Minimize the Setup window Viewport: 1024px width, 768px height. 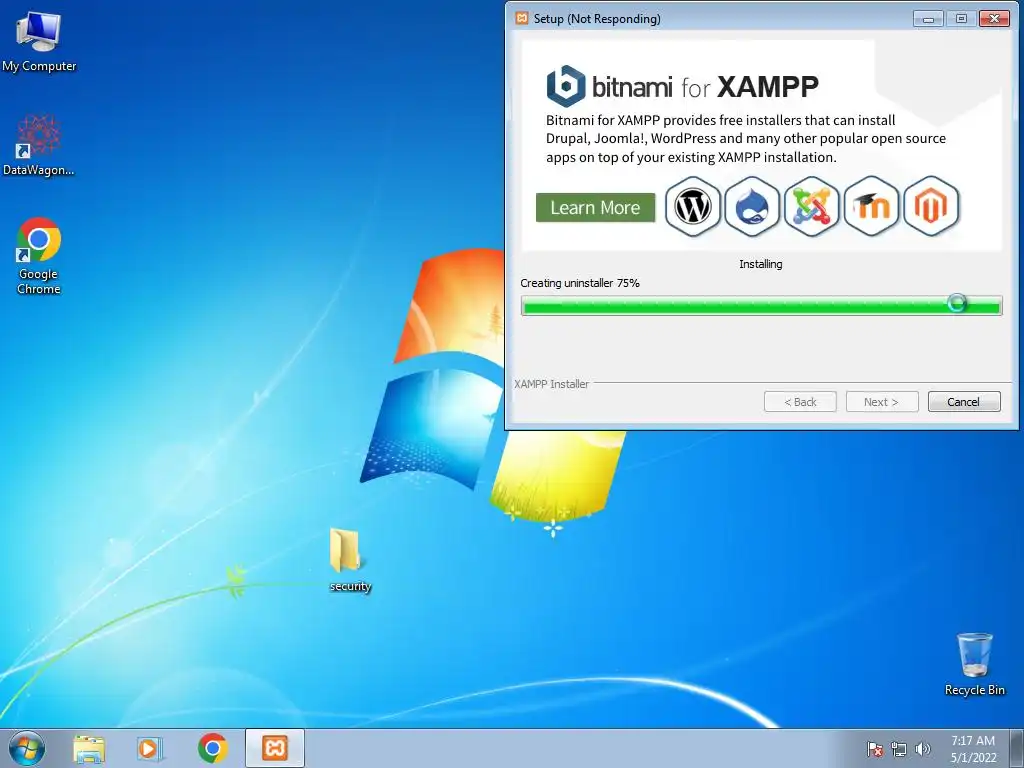click(x=928, y=18)
